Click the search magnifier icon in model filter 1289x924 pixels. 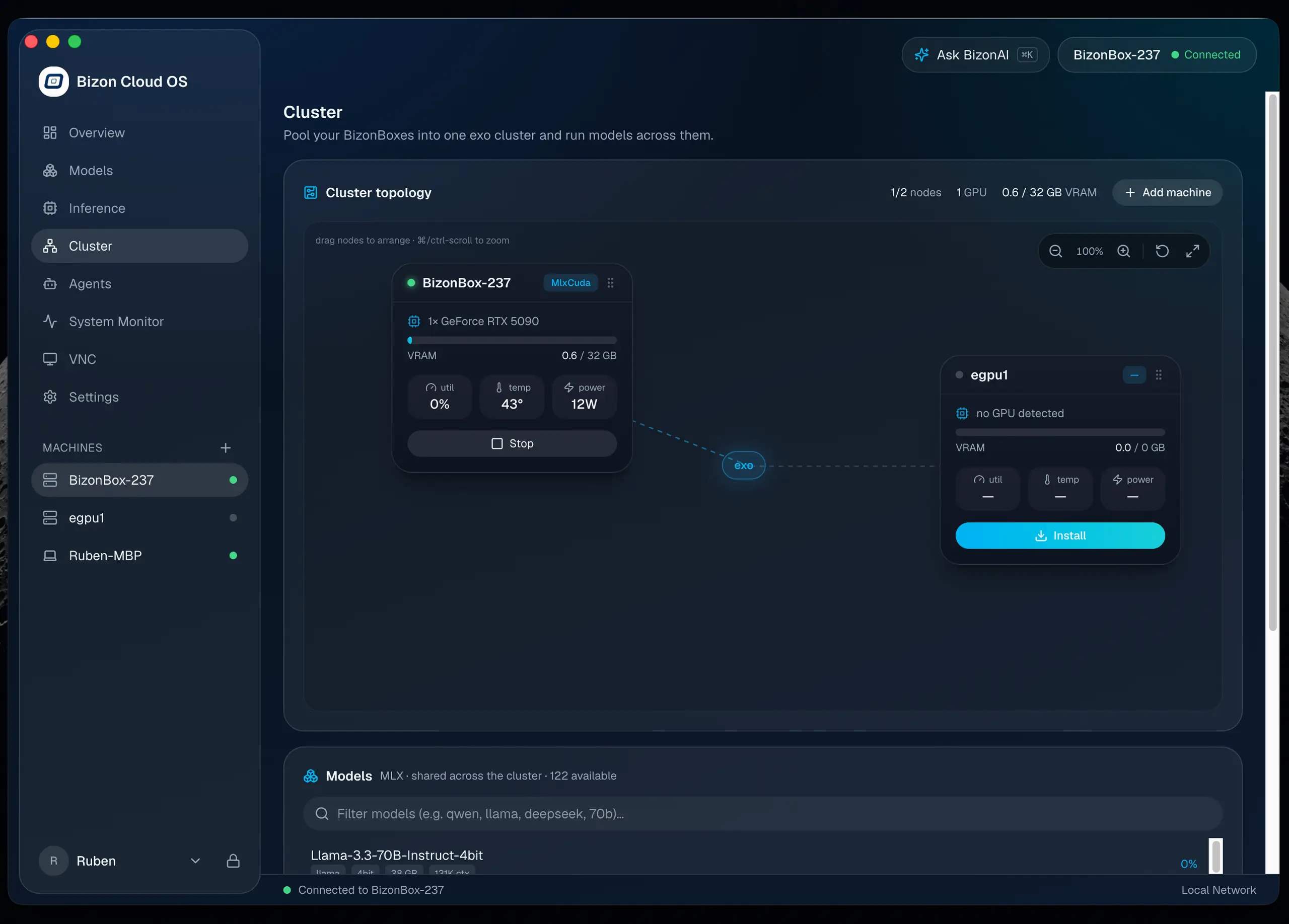coord(322,814)
